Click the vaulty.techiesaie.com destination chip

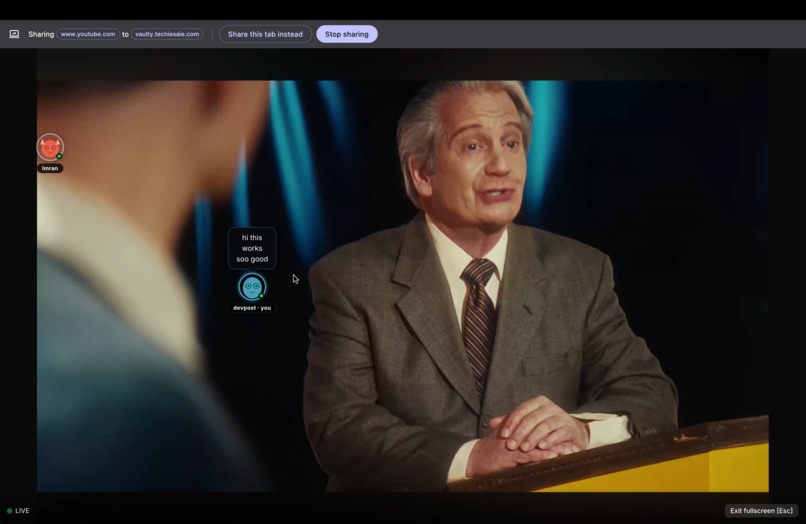point(167,34)
